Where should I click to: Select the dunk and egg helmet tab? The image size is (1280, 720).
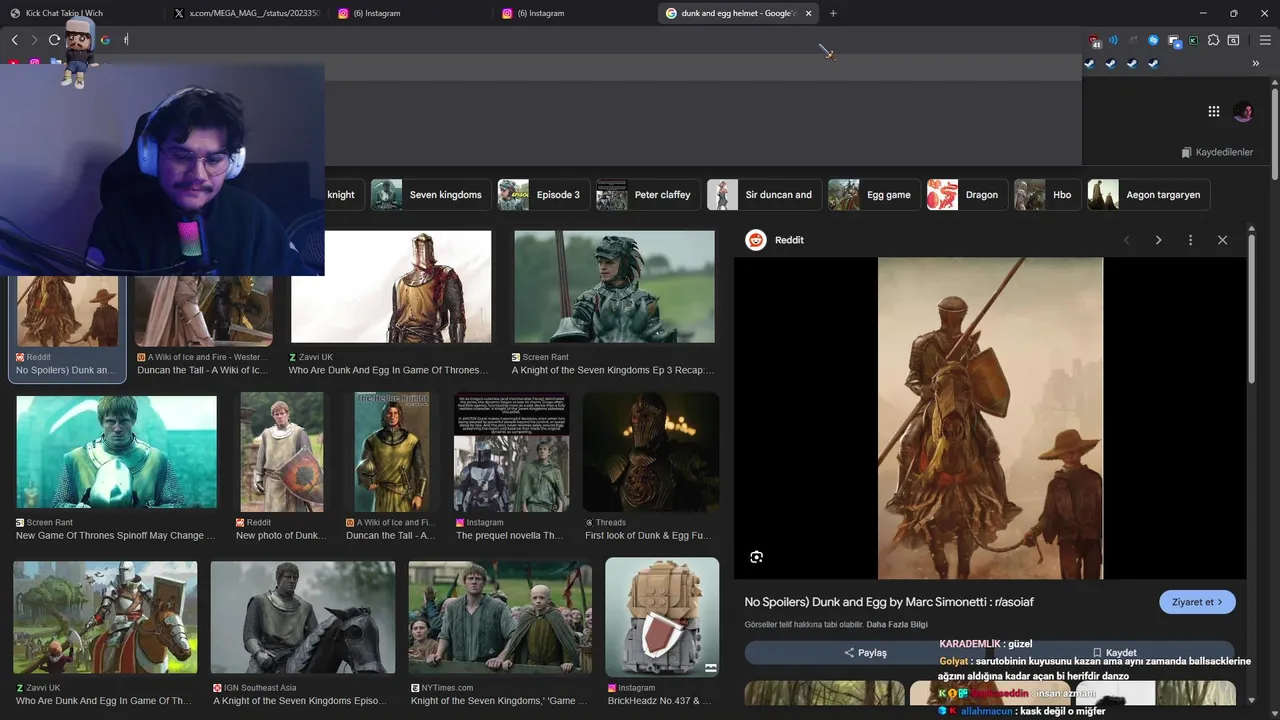[737, 13]
